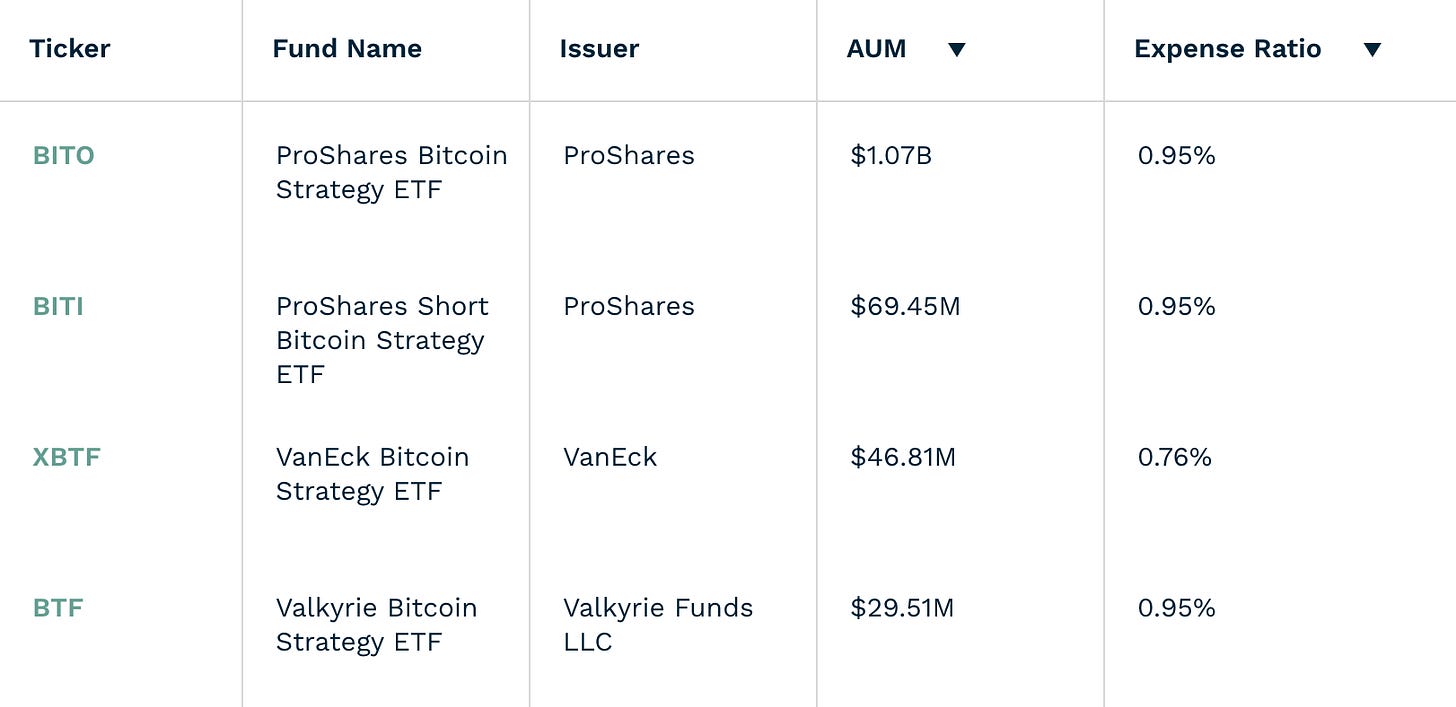The height and width of the screenshot is (707, 1456).
Task: Click Valkyrie Bitcoin Strategy ETF fund name
Action: point(376,625)
